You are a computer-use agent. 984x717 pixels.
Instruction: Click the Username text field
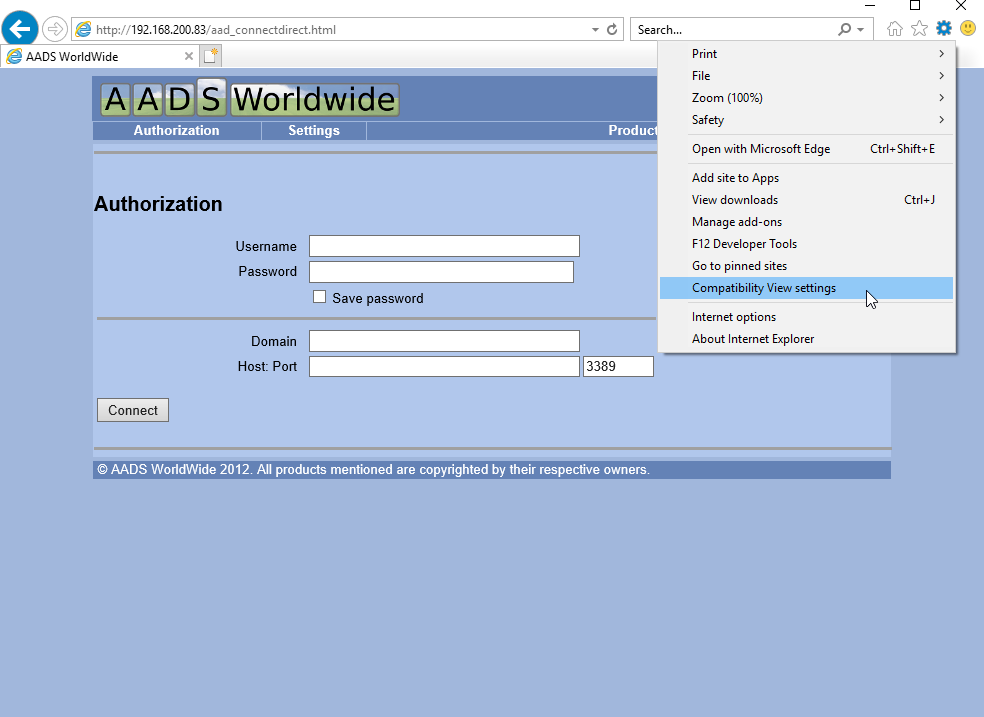(444, 246)
